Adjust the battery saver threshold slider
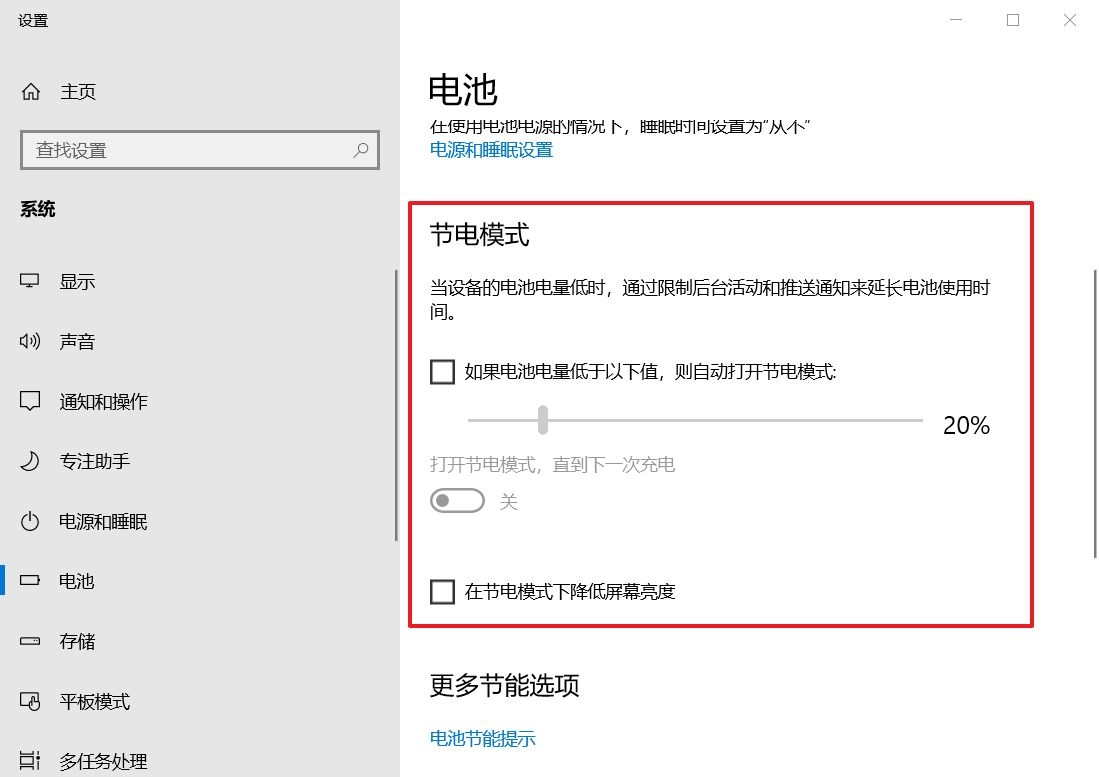1099x777 pixels. [543, 422]
